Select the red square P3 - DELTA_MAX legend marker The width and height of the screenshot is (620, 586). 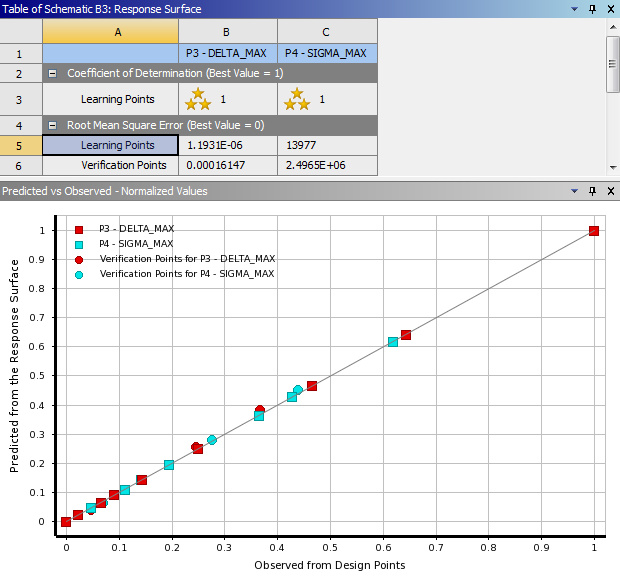(79, 229)
